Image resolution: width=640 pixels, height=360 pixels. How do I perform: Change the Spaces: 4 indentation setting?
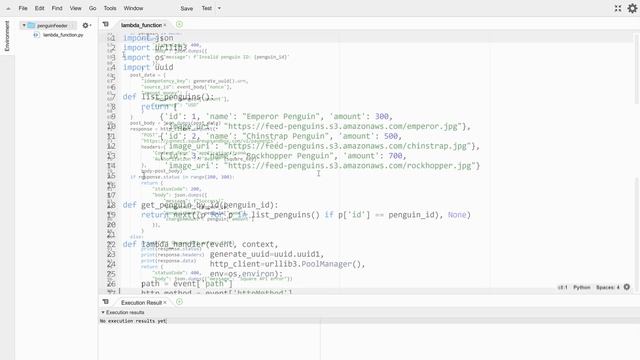(x=608, y=287)
